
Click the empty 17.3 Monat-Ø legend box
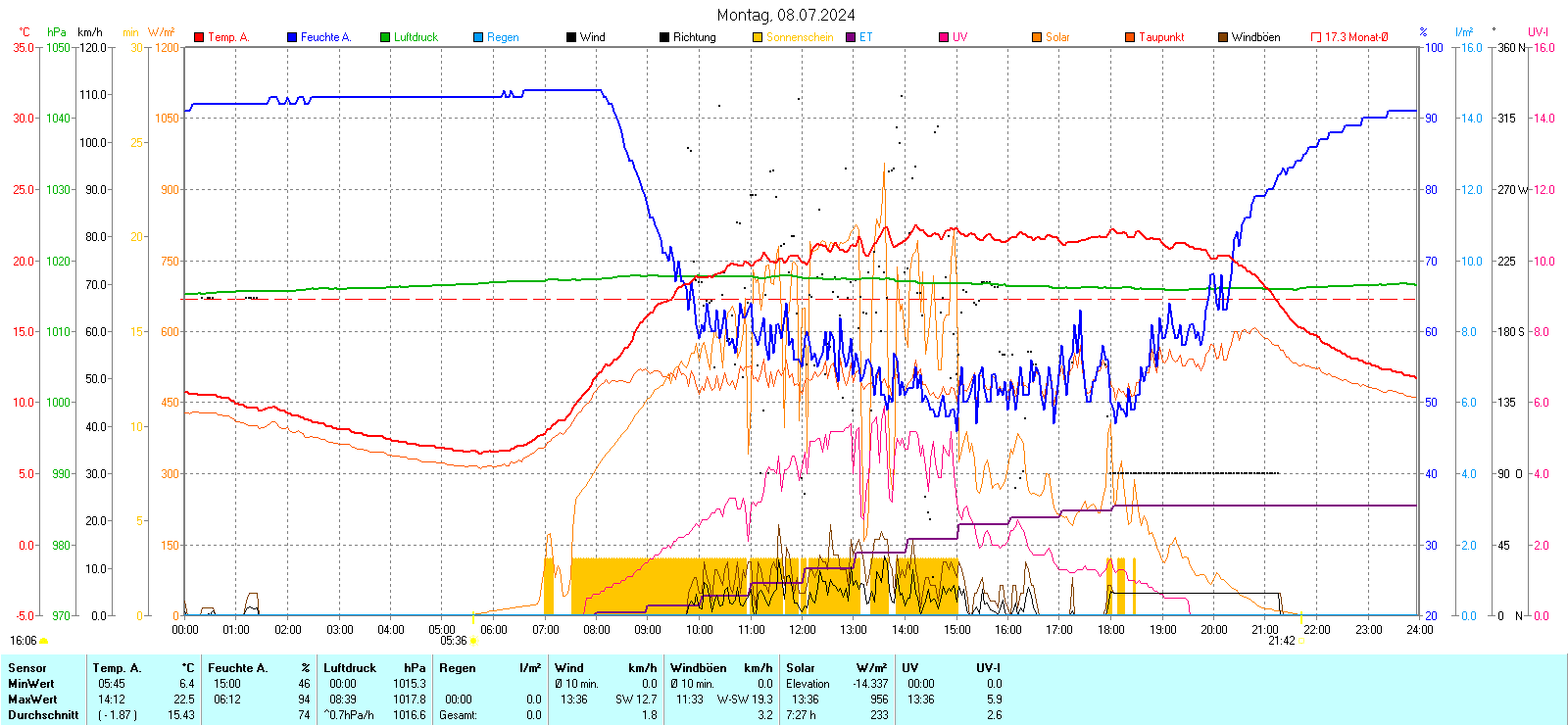(1316, 37)
